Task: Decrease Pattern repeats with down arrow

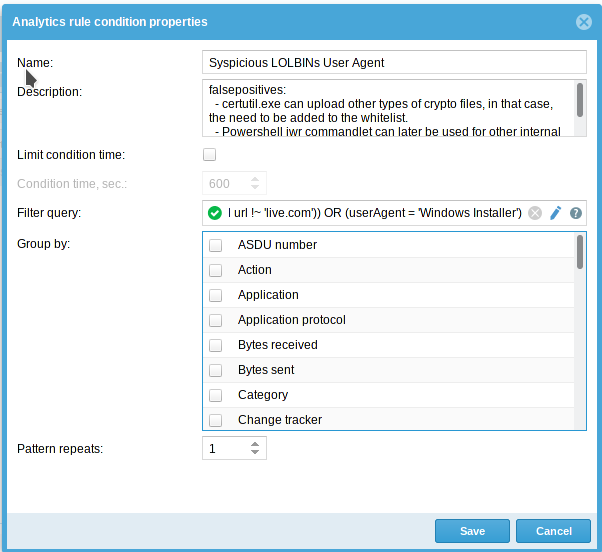Action: [x=255, y=452]
